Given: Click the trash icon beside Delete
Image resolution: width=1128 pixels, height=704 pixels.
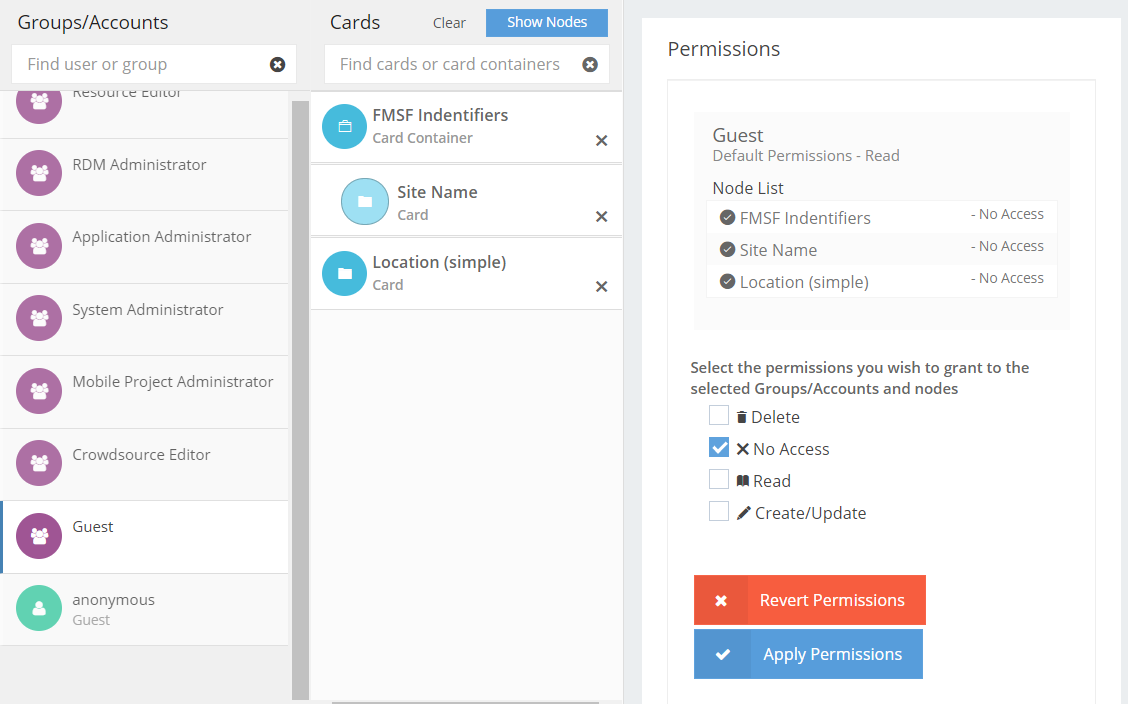Looking at the screenshot, I should click(740, 416).
